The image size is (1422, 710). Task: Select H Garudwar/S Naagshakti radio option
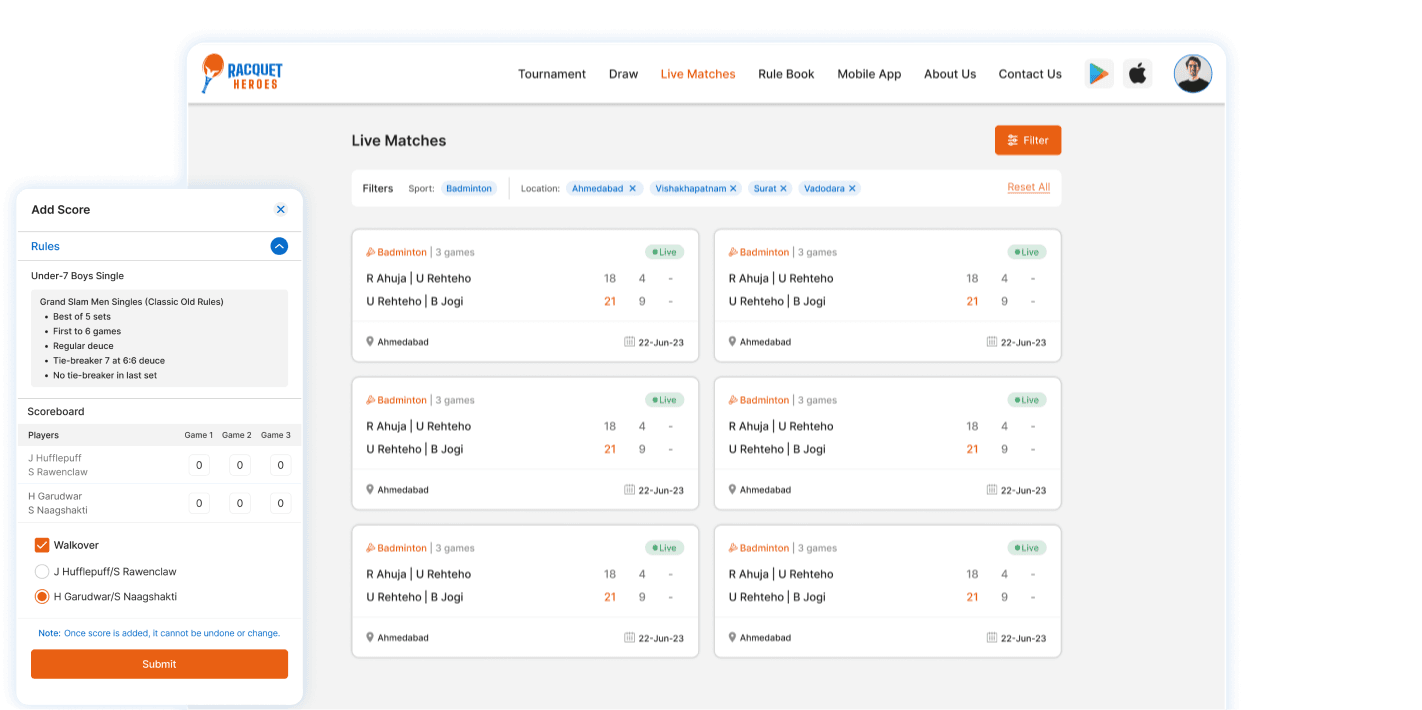[x=42, y=597]
